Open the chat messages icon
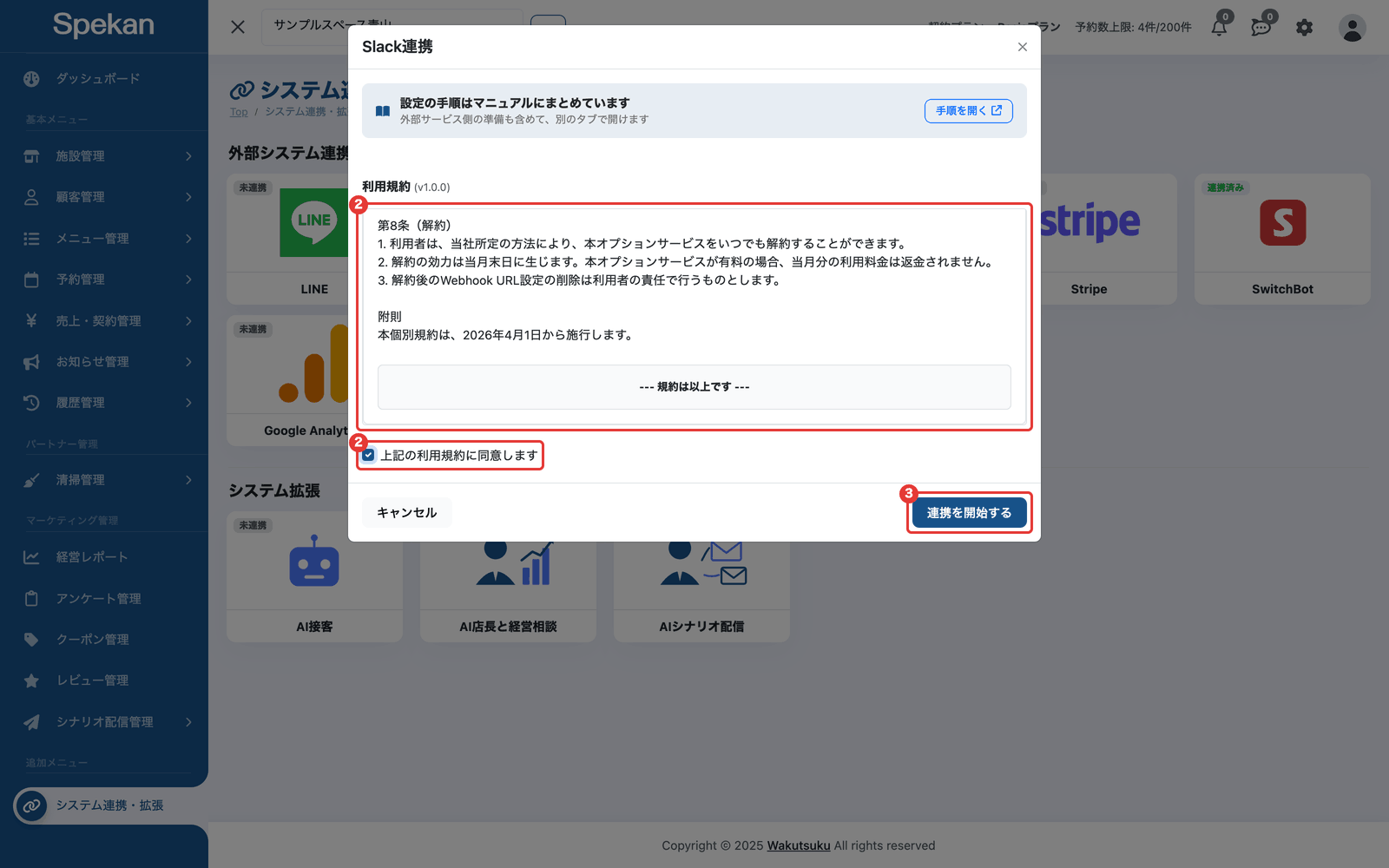 pyautogui.click(x=1261, y=28)
